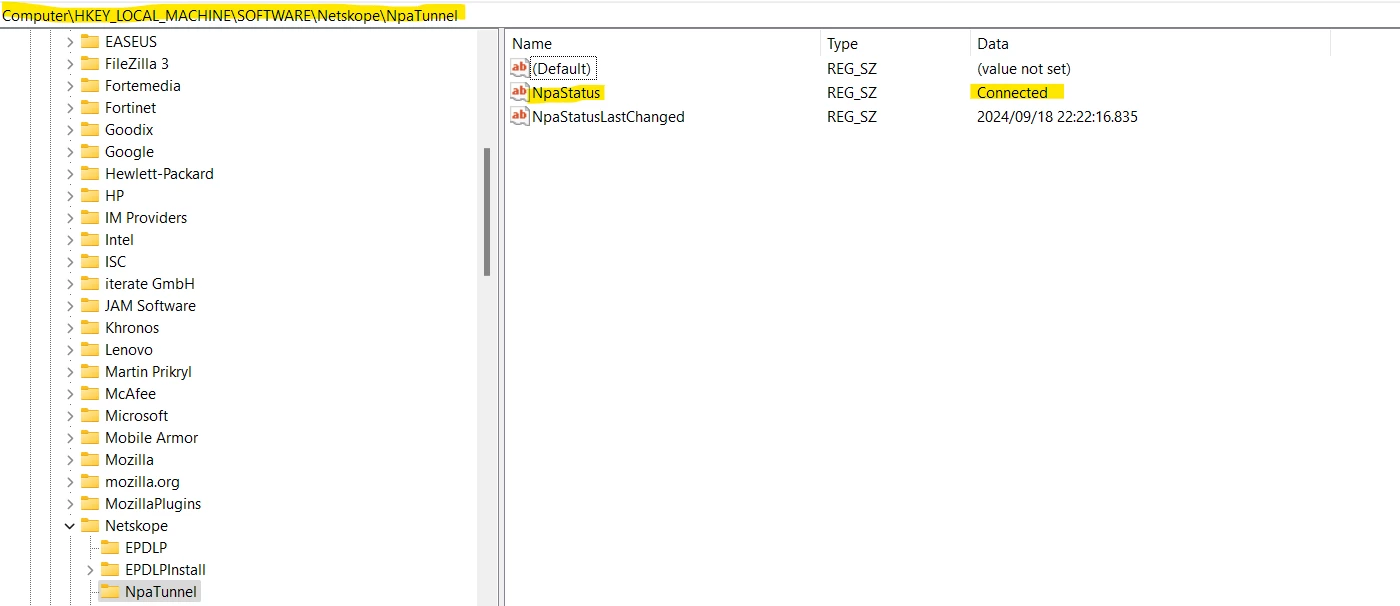The height and width of the screenshot is (606, 1400).
Task: Click the Goodix folder icon
Action: tap(90, 130)
